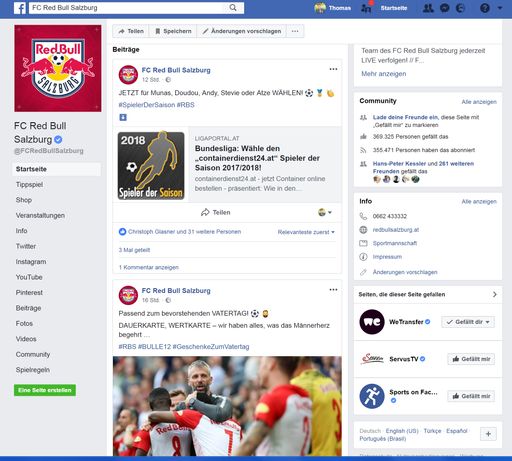Click Mehr anzeigen in the about box
The image size is (512, 461).
384,74
